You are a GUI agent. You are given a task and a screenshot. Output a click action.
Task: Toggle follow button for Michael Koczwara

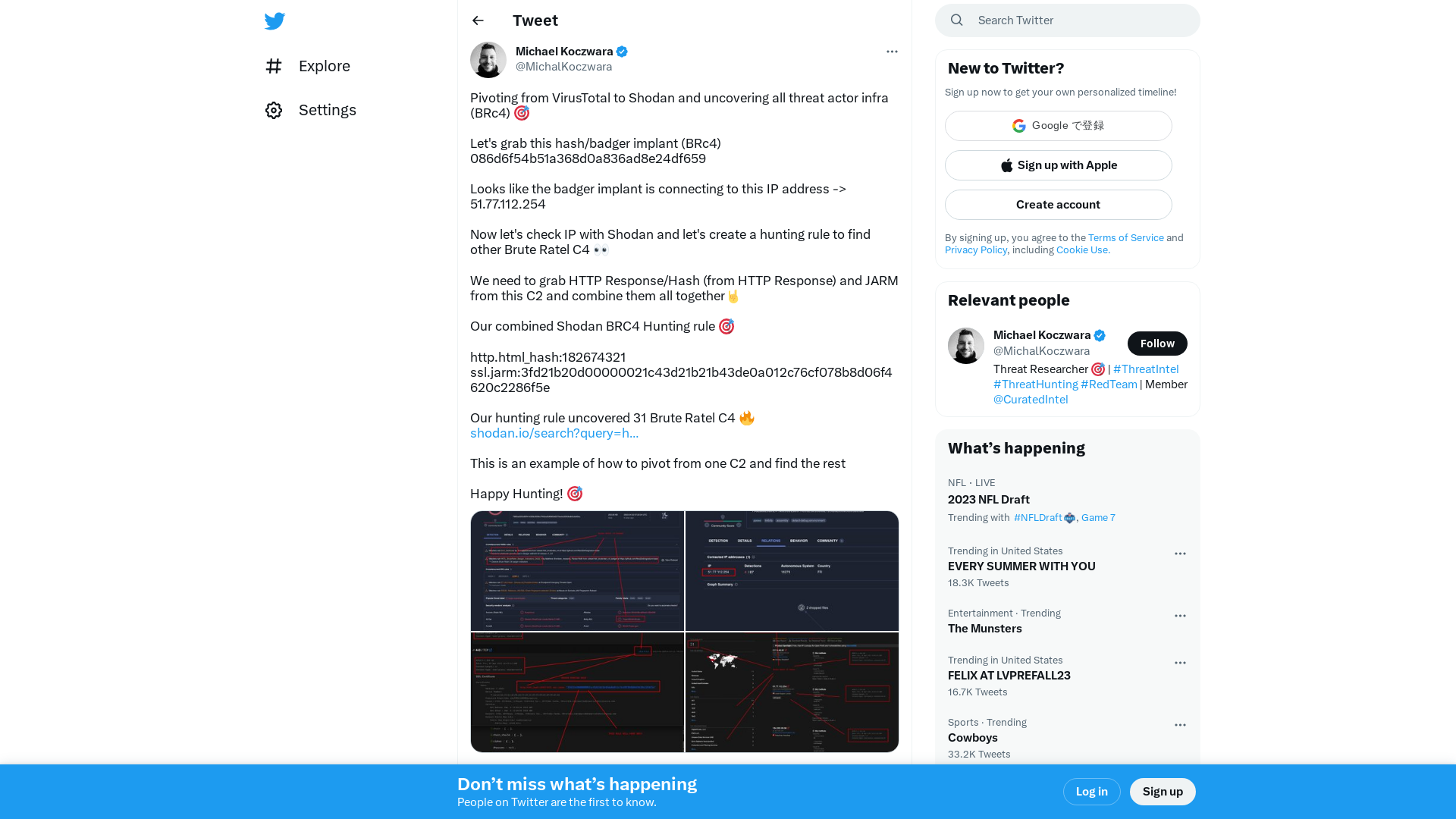point(1157,343)
